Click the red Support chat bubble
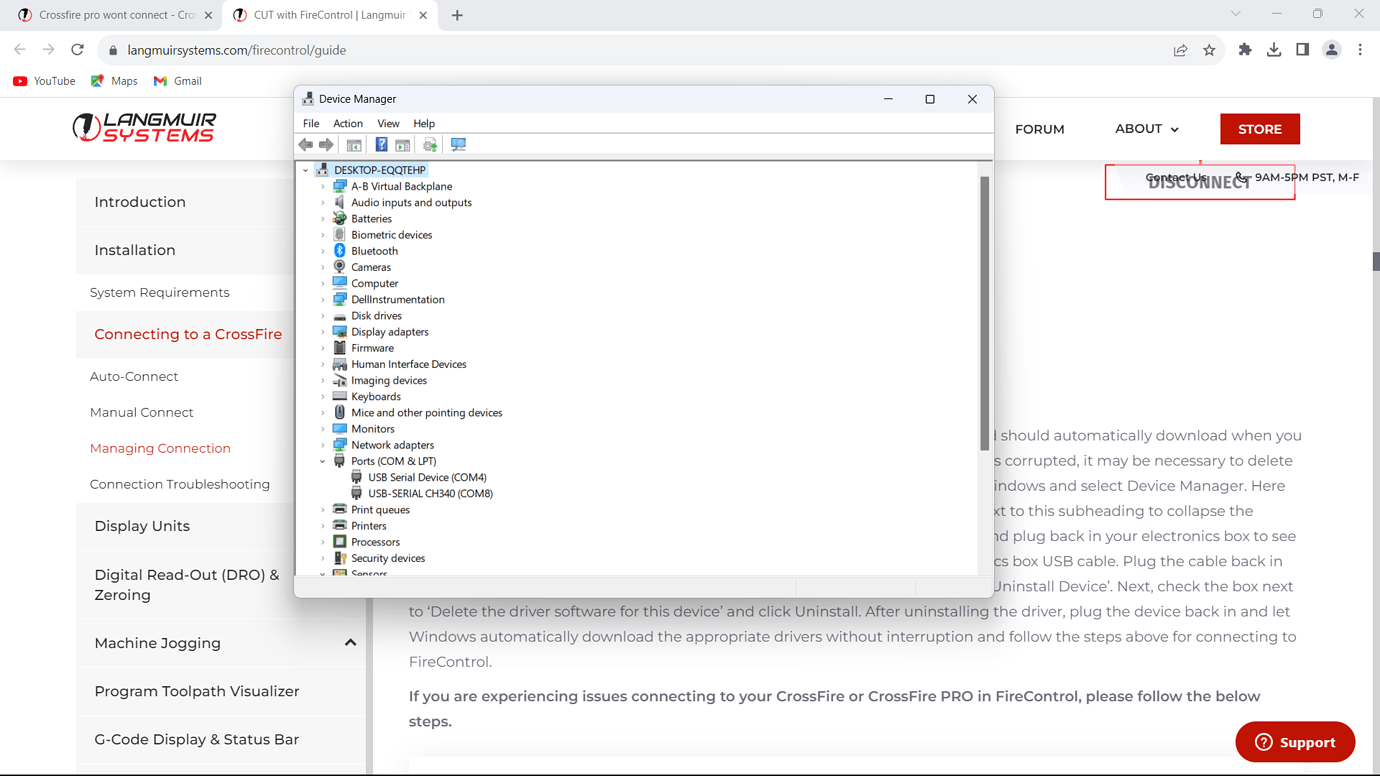The width and height of the screenshot is (1380, 776). click(1295, 742)
